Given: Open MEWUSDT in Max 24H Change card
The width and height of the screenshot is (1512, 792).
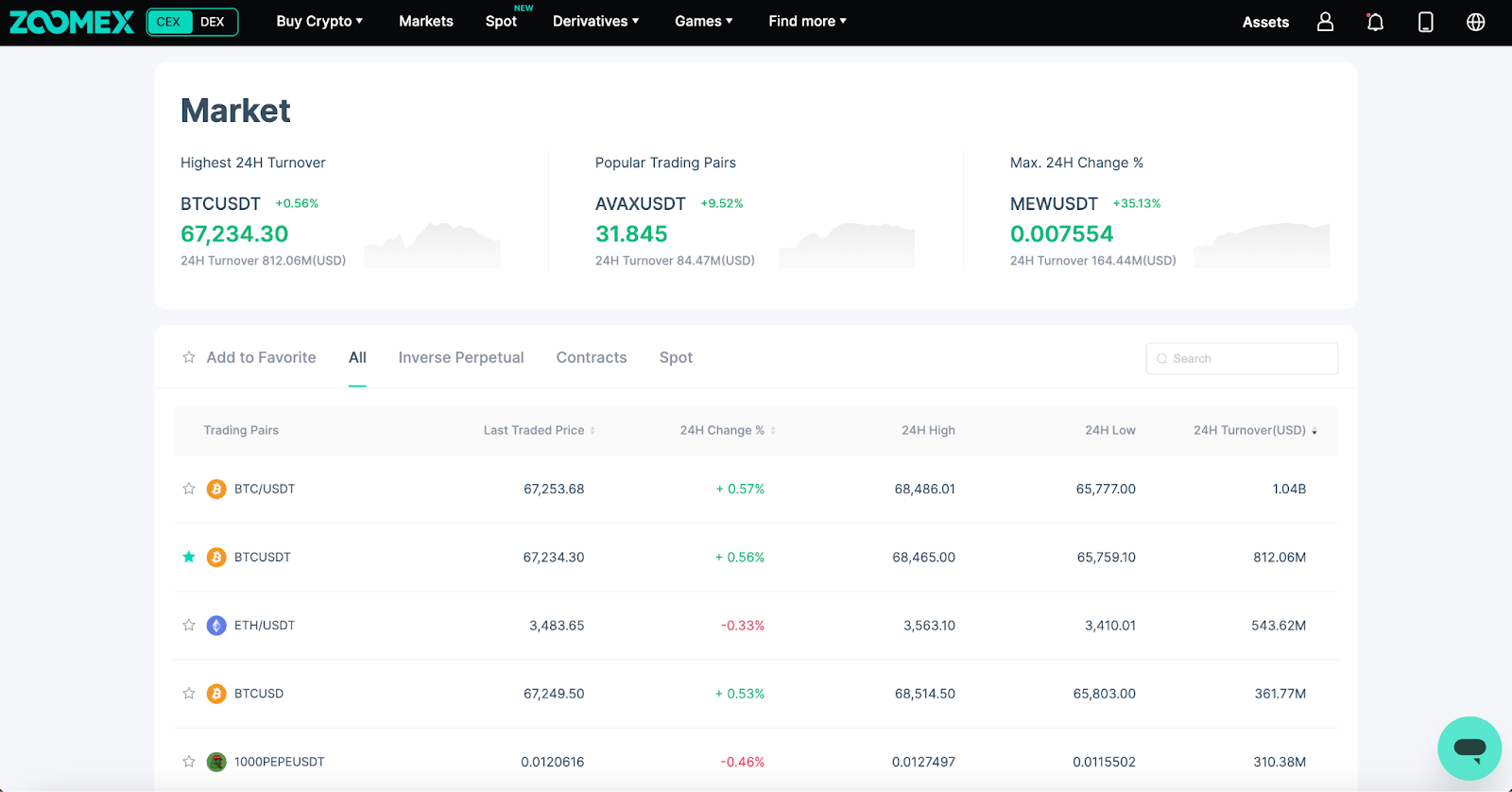Looking at the screenshot, I should pyautogui.click(x=1054, y=203).
